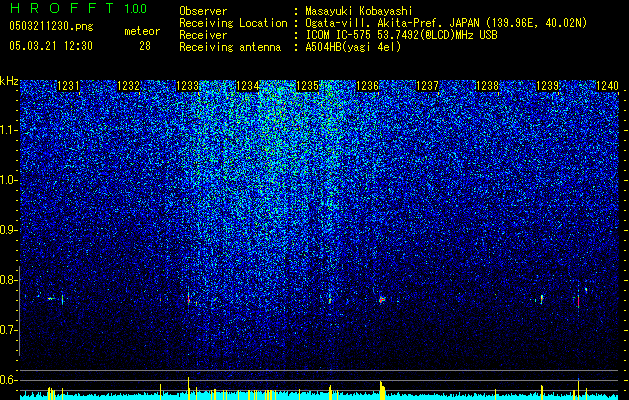Click the 'Observer' field label
The image size is (629, 400).
click(x=203, y=11)
